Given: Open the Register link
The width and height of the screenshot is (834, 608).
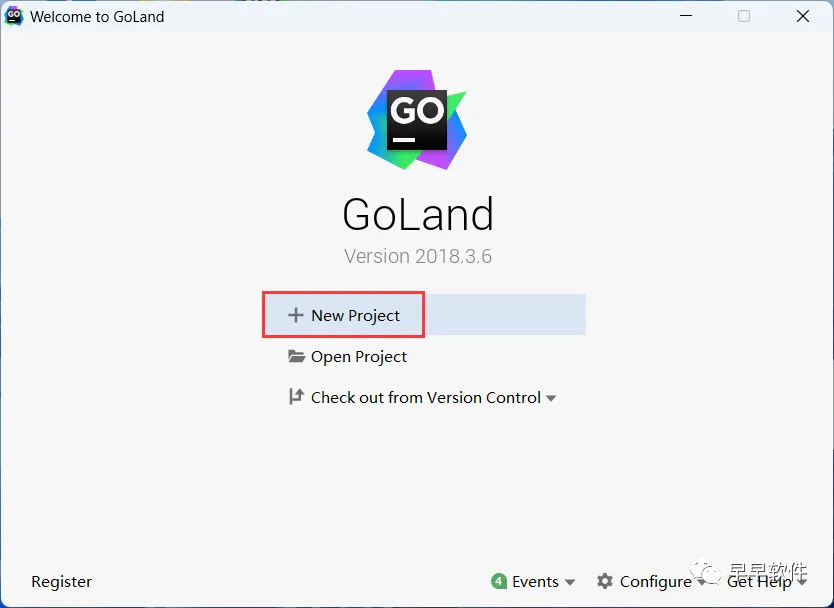Looking at the screenshot, I should click(x=62, y=581).
